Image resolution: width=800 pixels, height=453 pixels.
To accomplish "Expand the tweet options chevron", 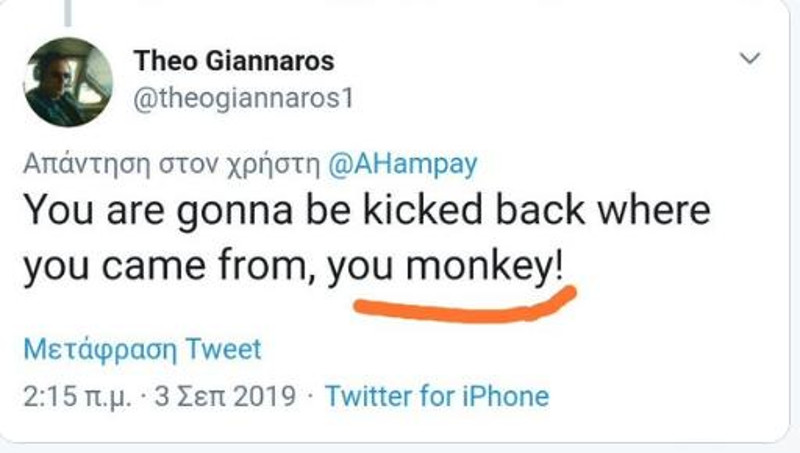I will [749, 61].
